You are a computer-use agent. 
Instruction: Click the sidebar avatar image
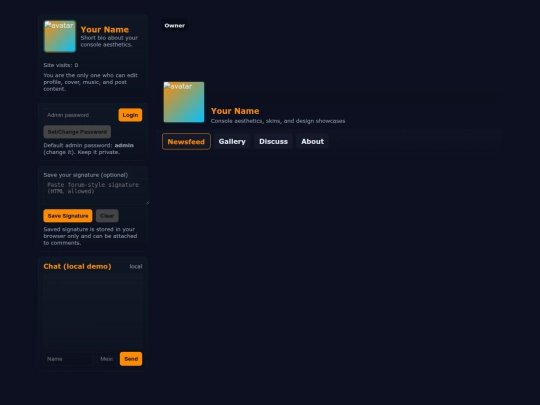point(60,36)
